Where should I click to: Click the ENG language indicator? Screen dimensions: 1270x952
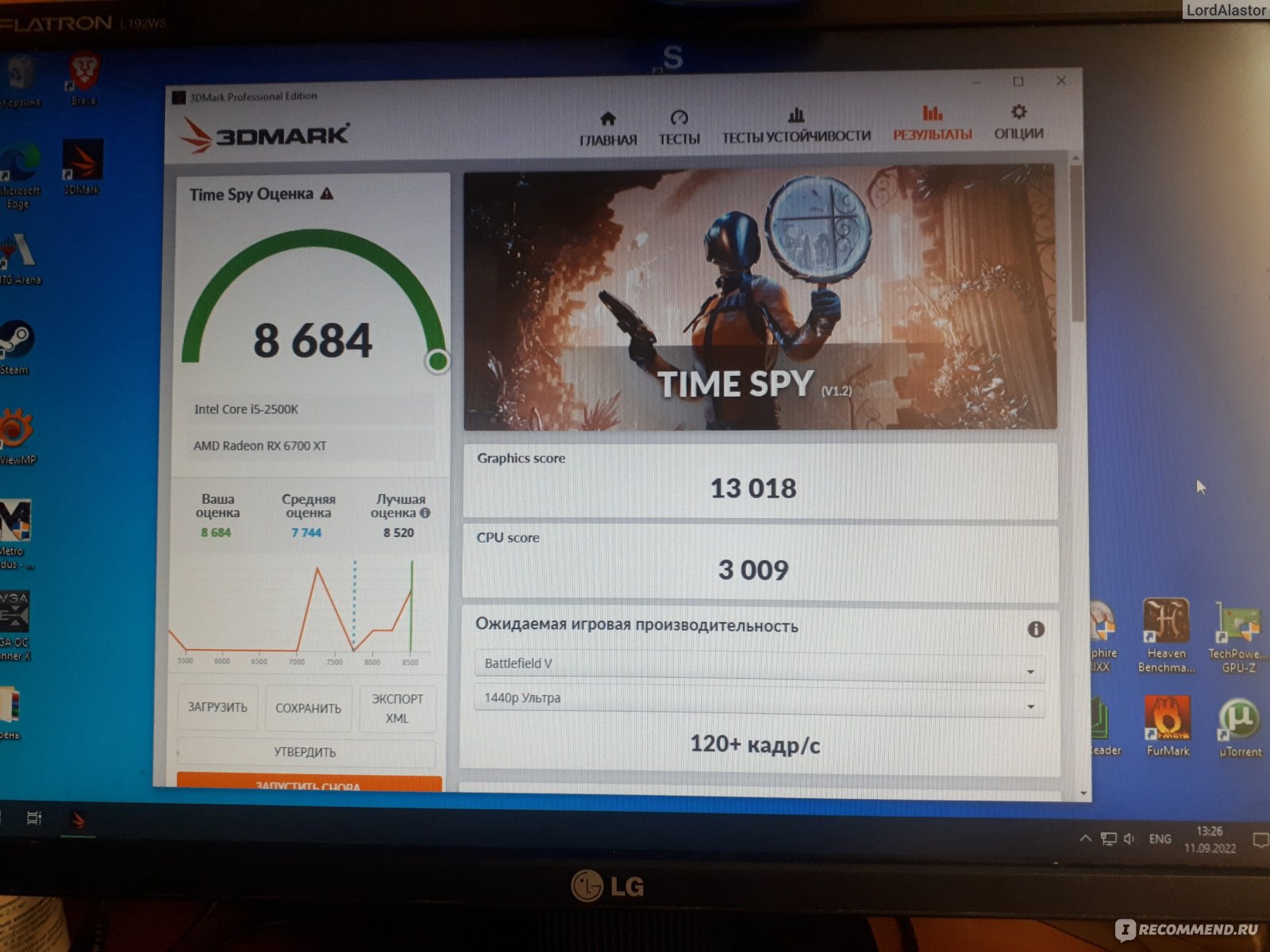(1160, 839)
